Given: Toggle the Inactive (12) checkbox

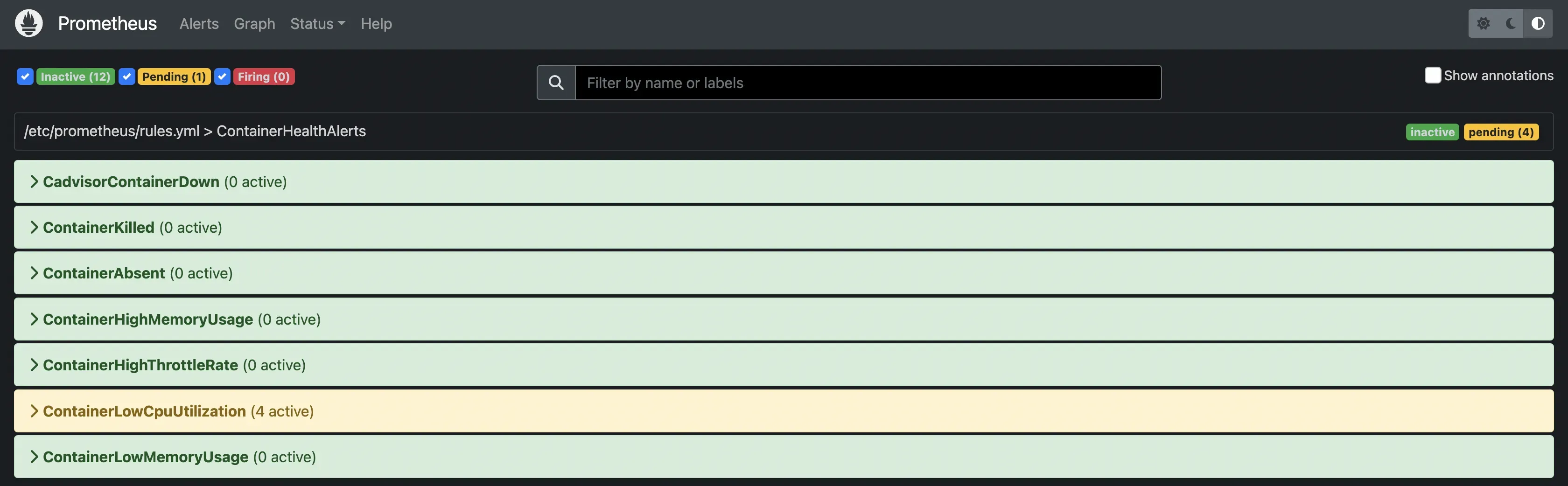Looking at the screenshot, I should [x=25, y=76].
